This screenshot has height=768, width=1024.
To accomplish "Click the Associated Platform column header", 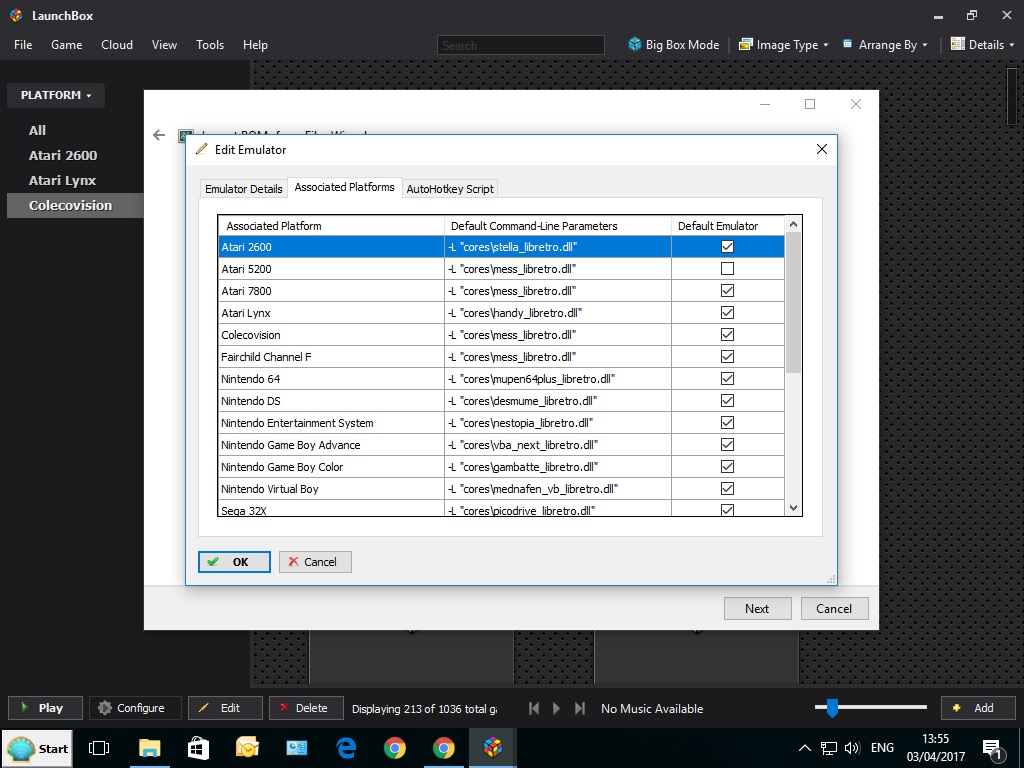I will click(x=331, y=226).
